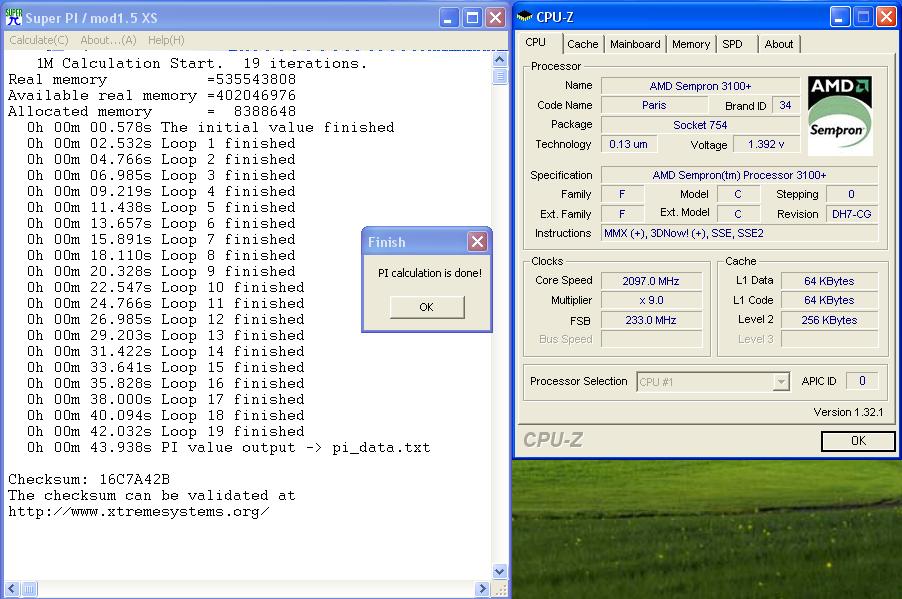902x599 pixels.
Task: Click the CPU-Z title bar app icon
Action: point(524,17)
